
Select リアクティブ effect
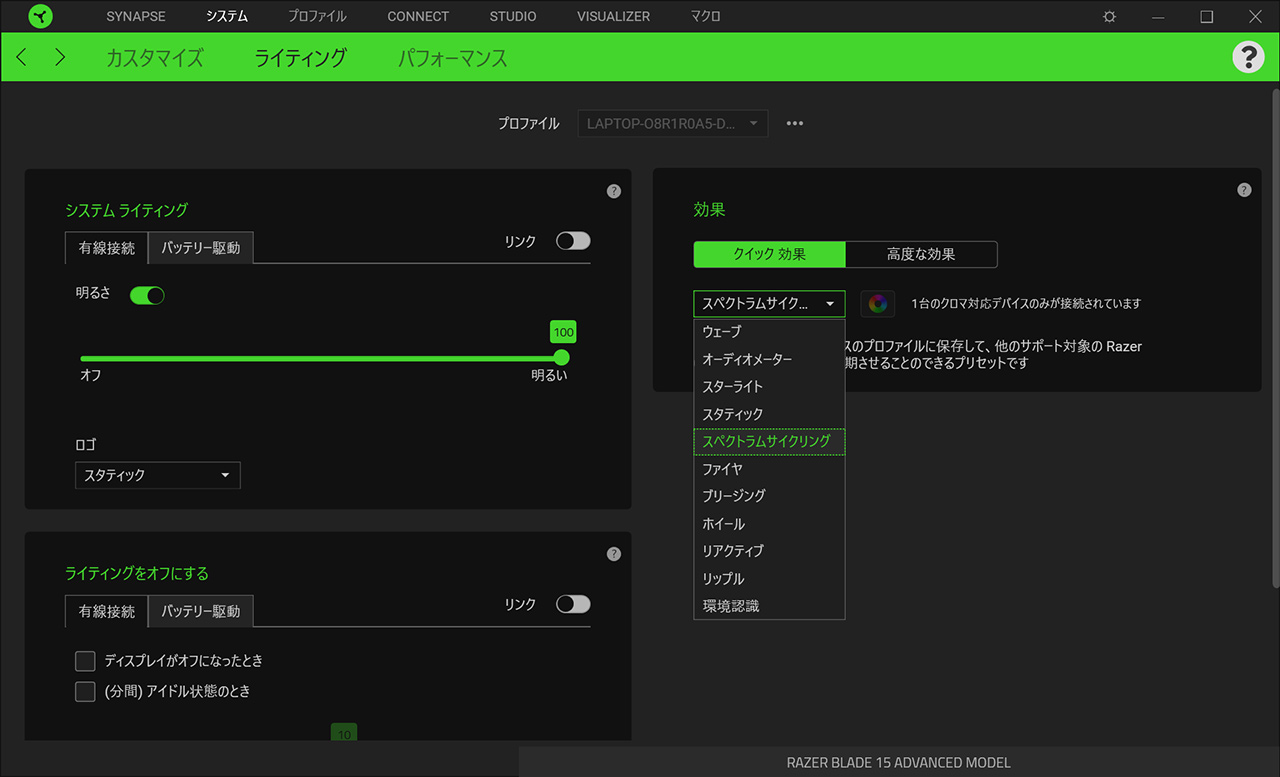click(x=769, y=551)
